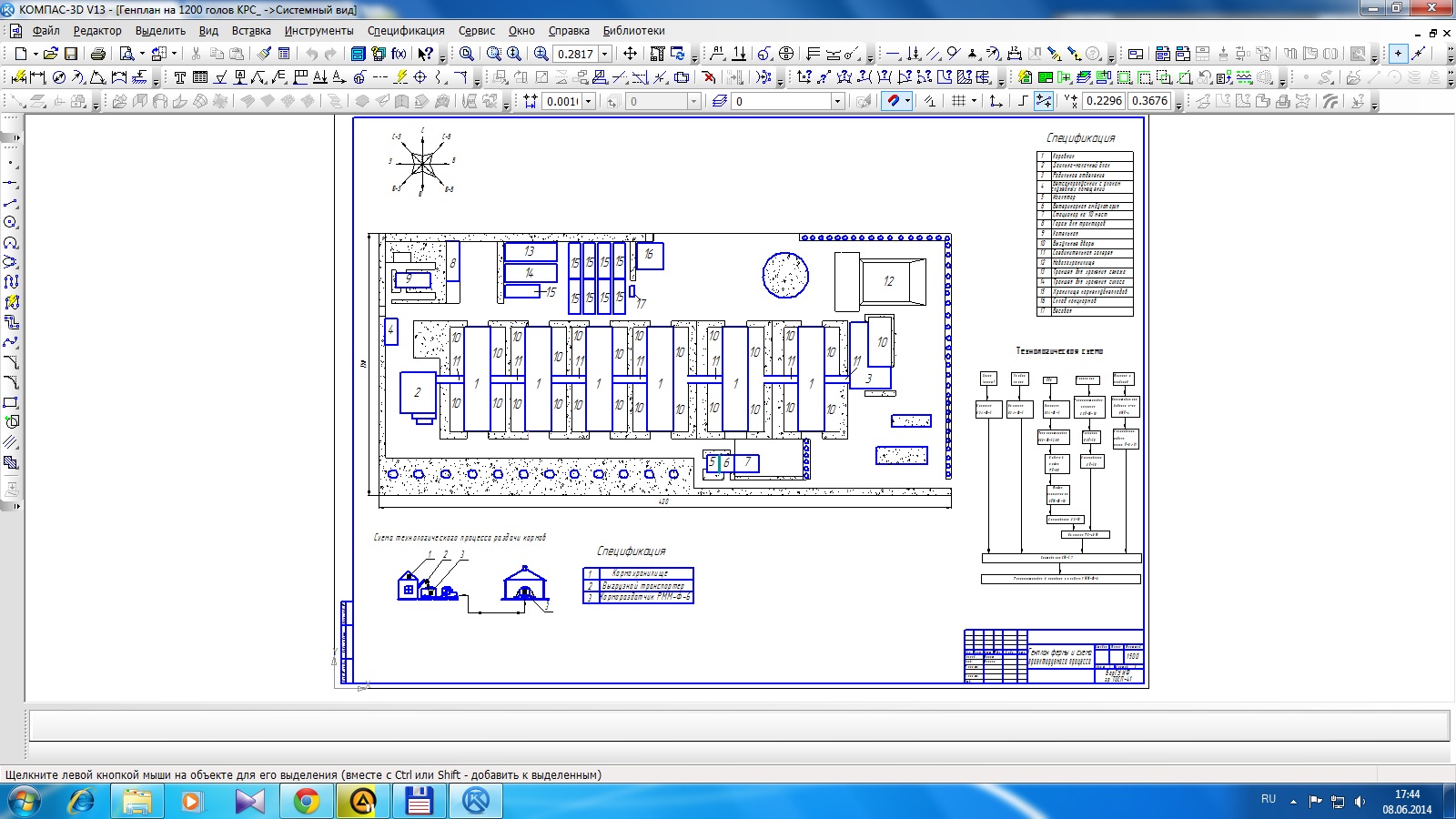Select the Table insertion tool
Image resolution: width=1456 pixels, height=819 pixels.
pyautogui.click(x=200, y=77)
